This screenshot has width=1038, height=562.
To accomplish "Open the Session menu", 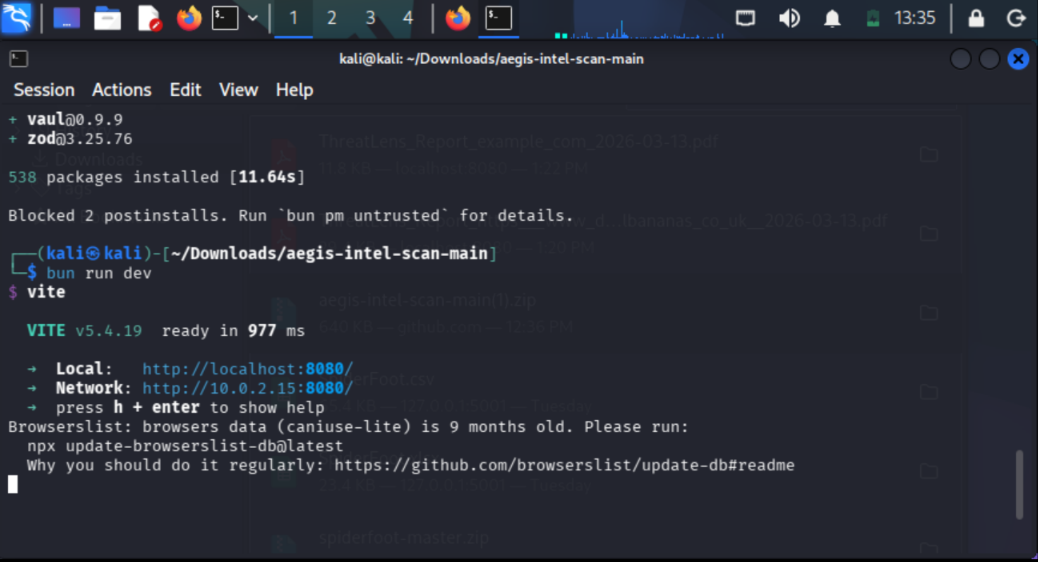I will click(44, 89).
